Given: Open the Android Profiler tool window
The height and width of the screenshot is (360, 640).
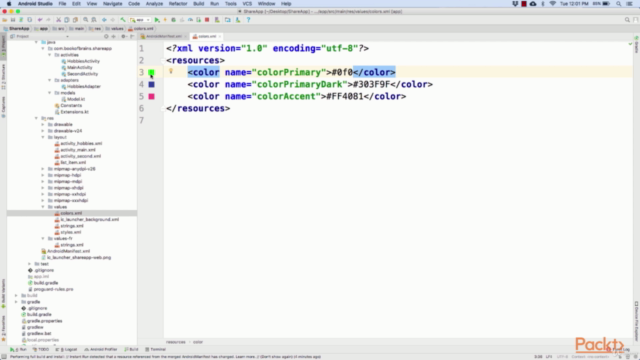Looking at the screenshot, I should click(100, 349).
